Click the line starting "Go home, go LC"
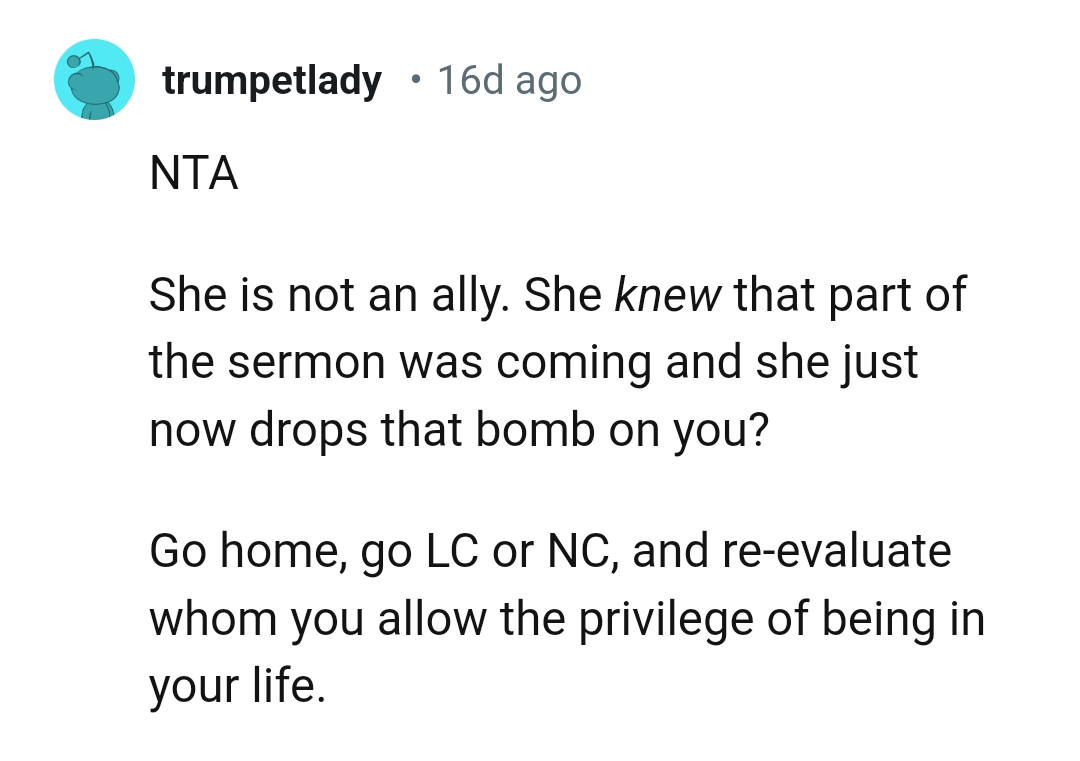Screen dimensions: 1080x761 pyautogui.click(x=550, y=551)
